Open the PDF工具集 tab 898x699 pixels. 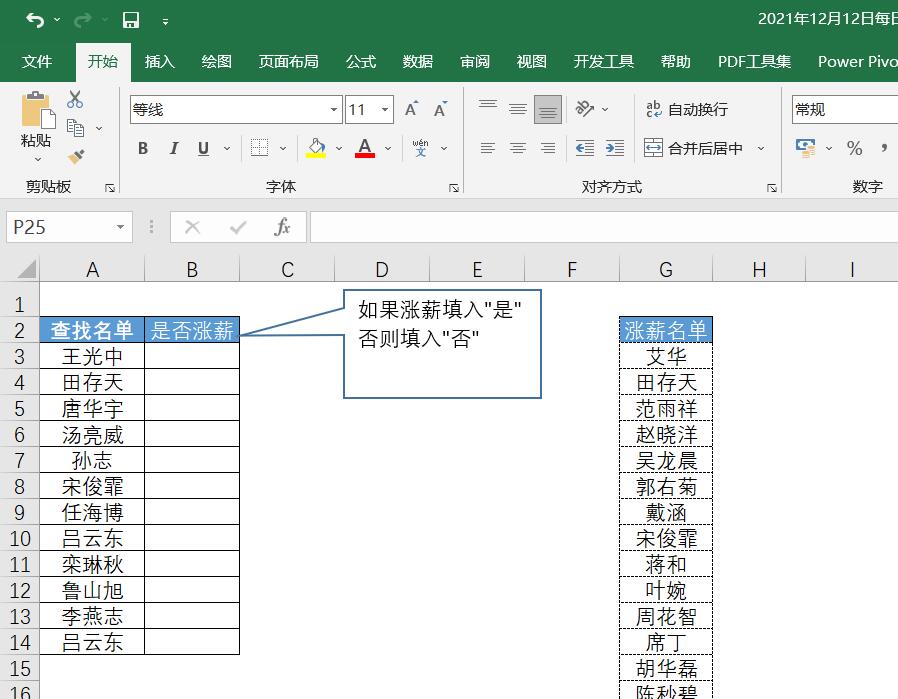(754, 62)
